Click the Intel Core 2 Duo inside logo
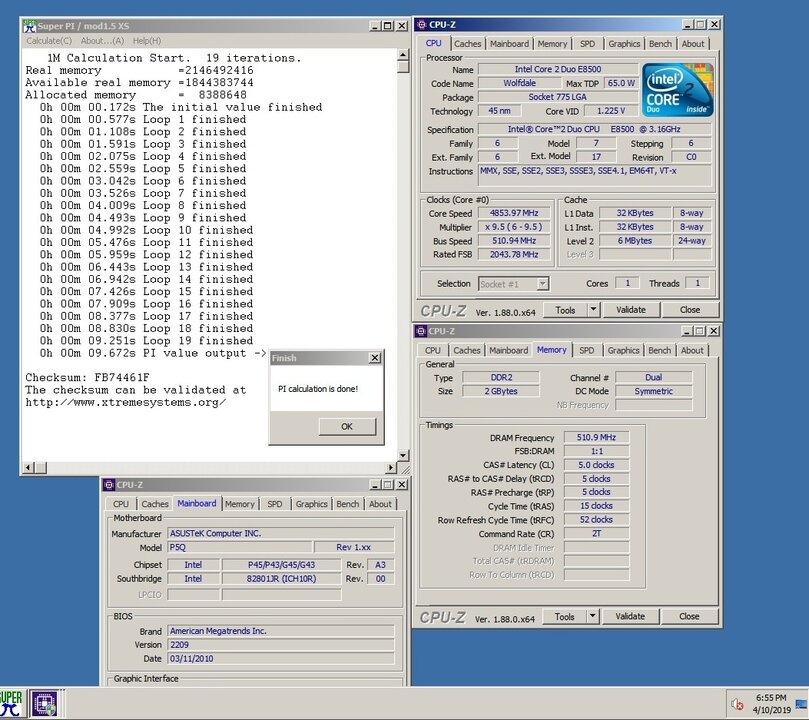The image size is (809, 720). click(x=677, y=89)
